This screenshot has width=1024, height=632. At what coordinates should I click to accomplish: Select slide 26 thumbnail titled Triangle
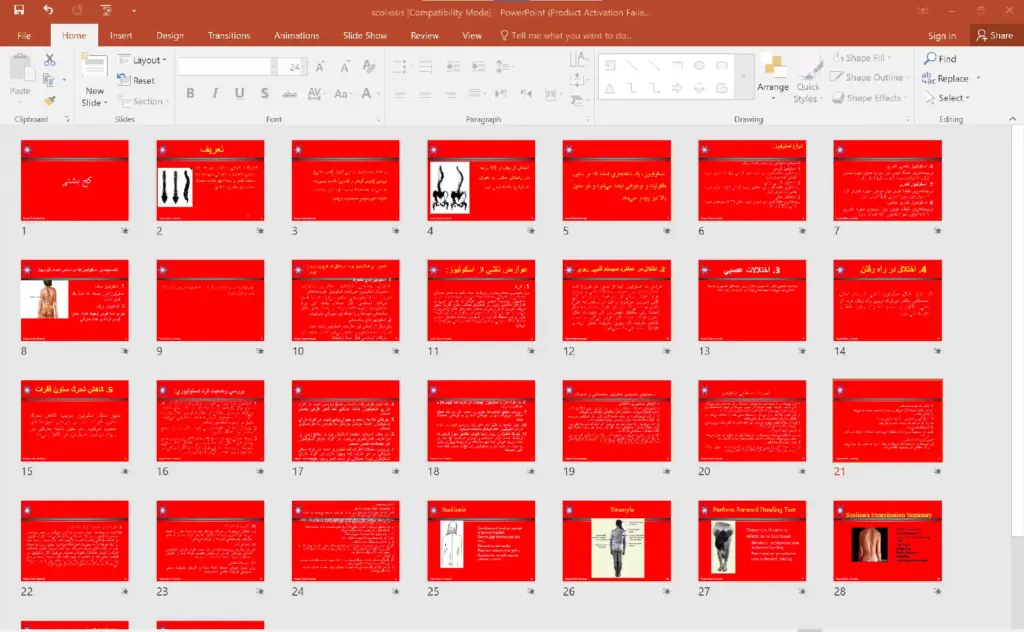click(616, 541)
